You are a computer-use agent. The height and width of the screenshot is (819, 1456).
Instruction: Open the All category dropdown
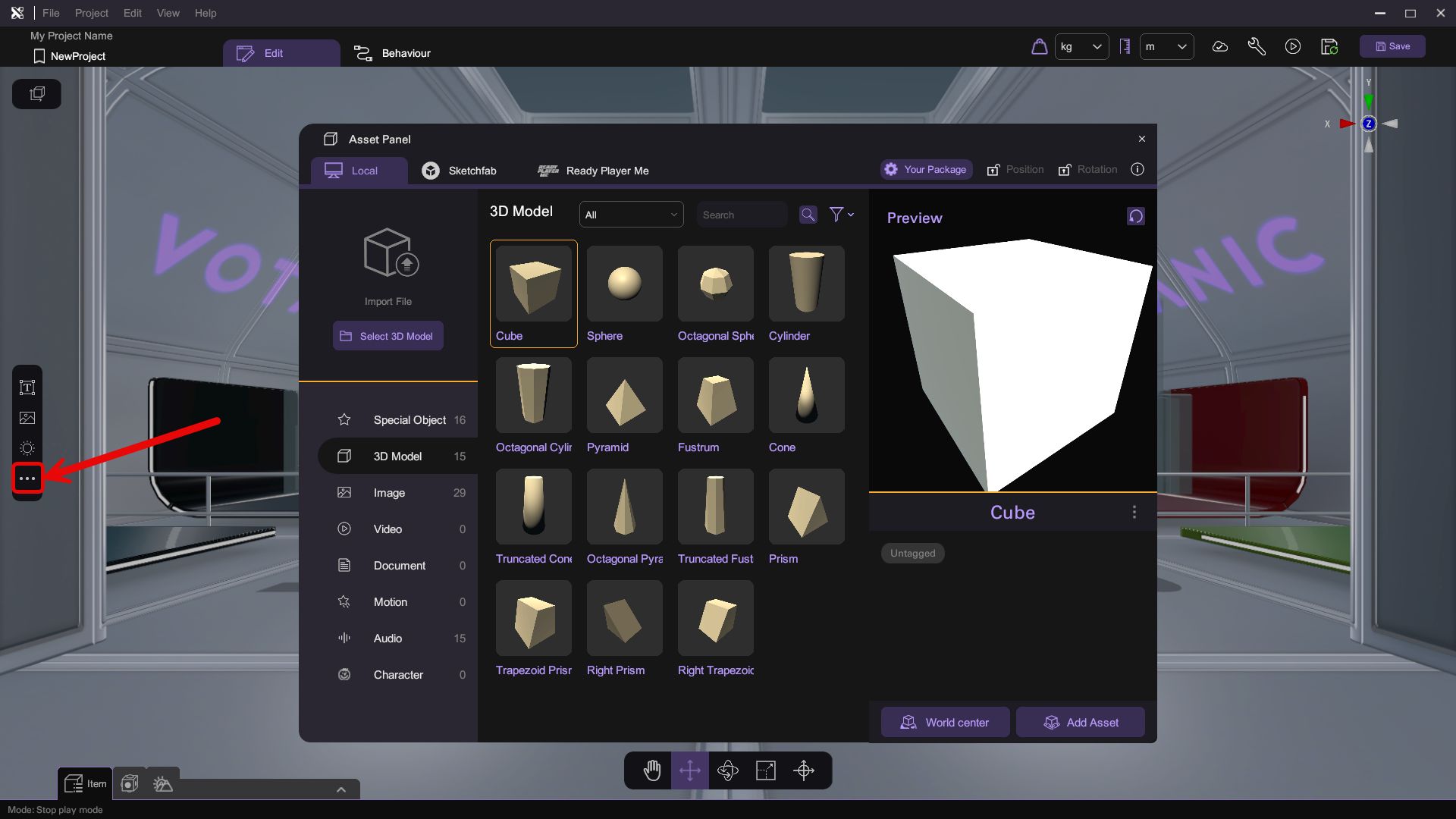[631, 215]
